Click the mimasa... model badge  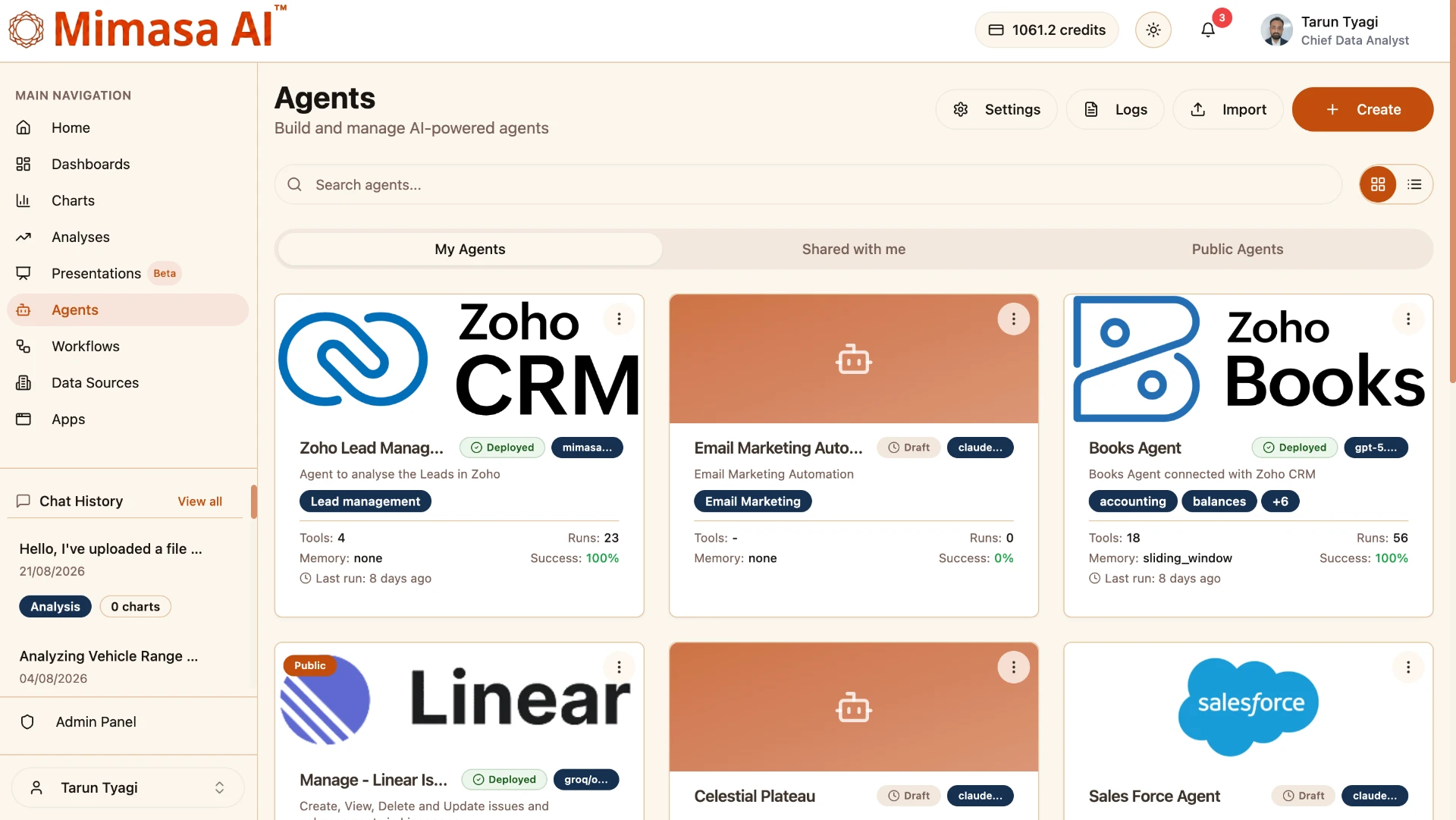(x=587, y=448)
